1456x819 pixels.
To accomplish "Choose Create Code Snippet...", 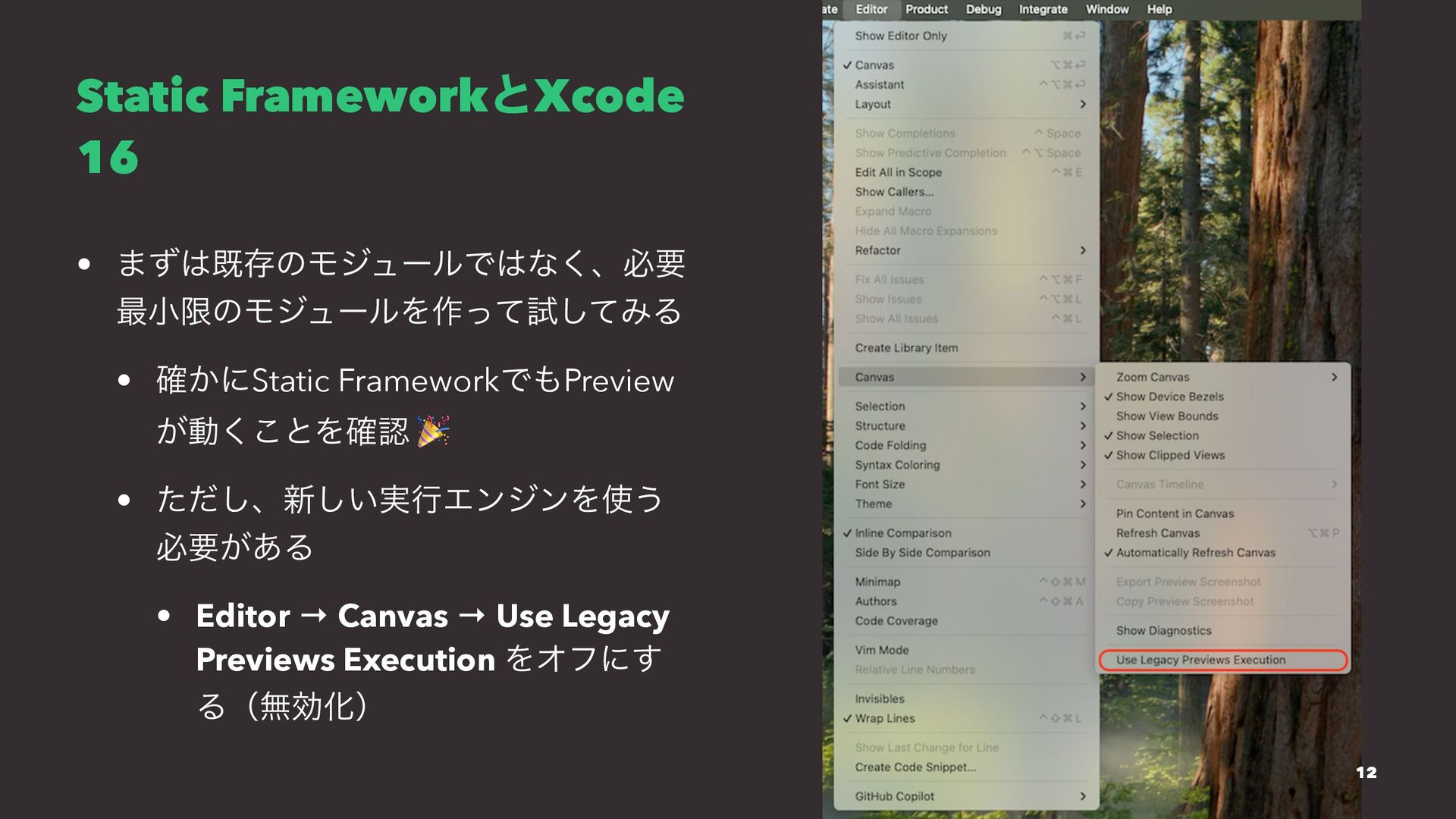I will tap(966, 767).
